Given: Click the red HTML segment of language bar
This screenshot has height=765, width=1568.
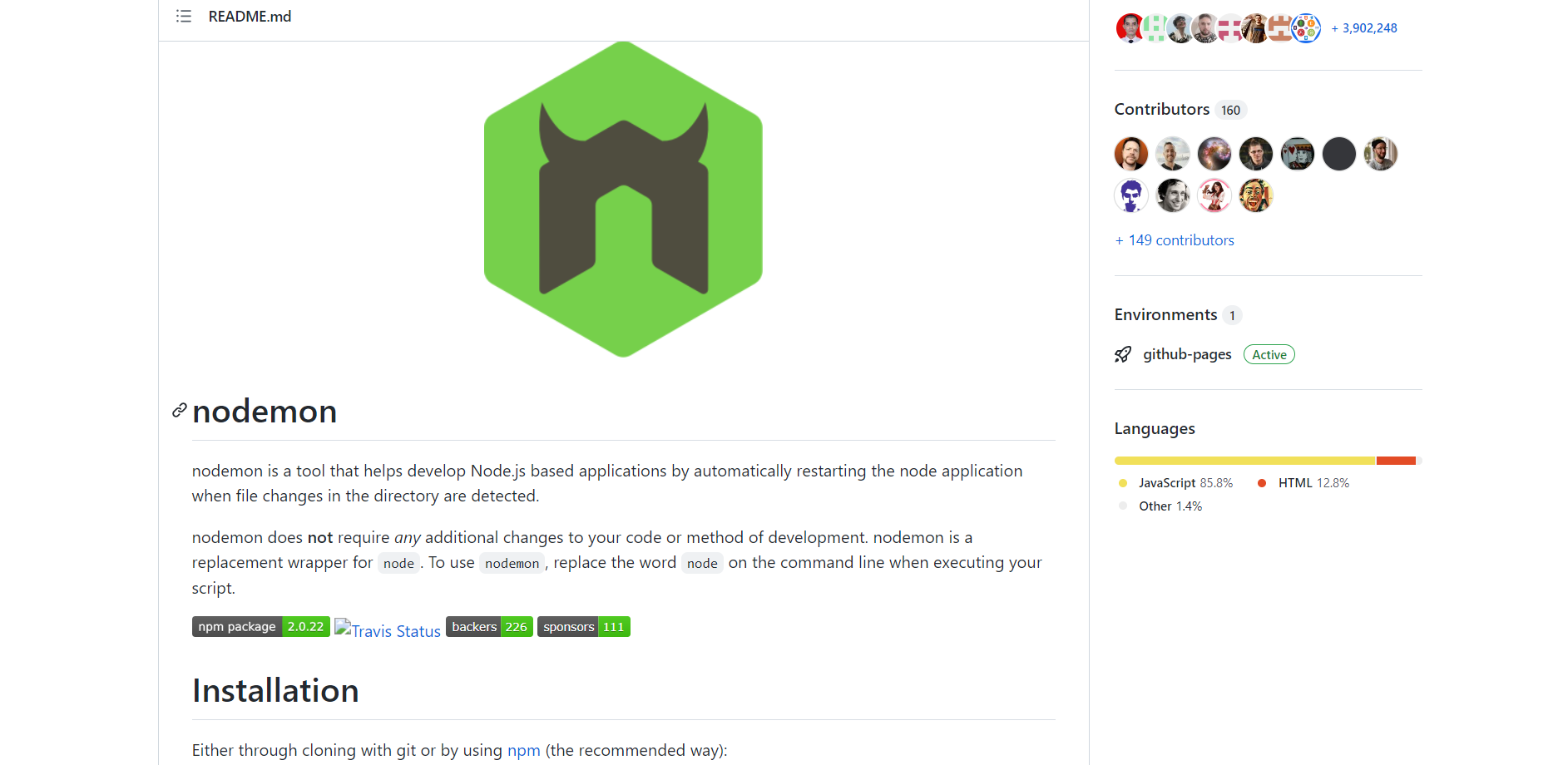Looking at the screenshot, I should pos(1396,461).
